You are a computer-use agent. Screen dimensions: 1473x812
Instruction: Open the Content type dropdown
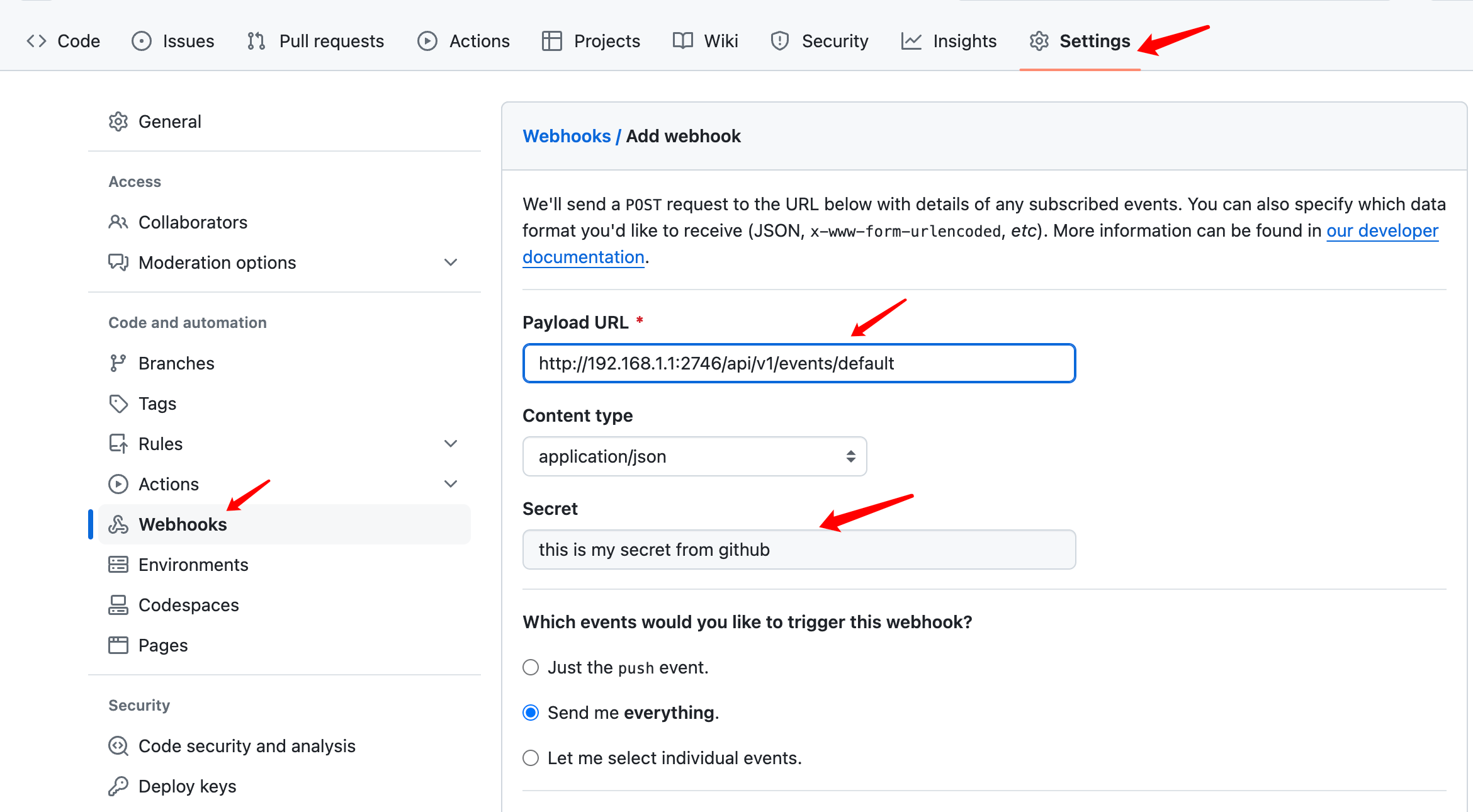coord(694,457)
